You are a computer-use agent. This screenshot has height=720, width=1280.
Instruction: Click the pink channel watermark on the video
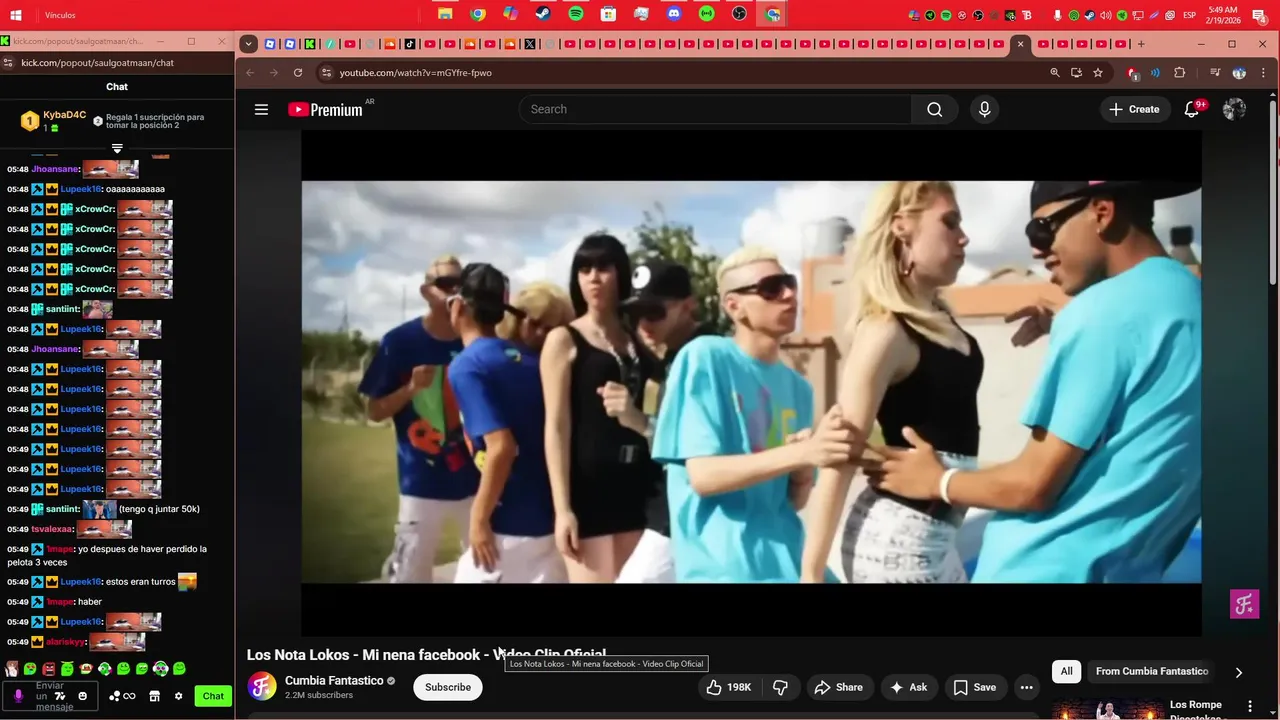(x=1244, y=604)
